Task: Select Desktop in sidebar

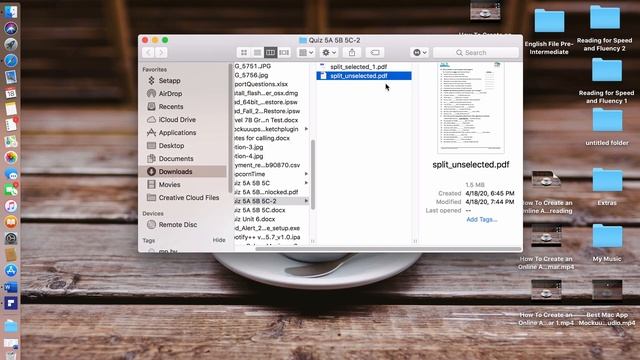Action: (171, 146)
